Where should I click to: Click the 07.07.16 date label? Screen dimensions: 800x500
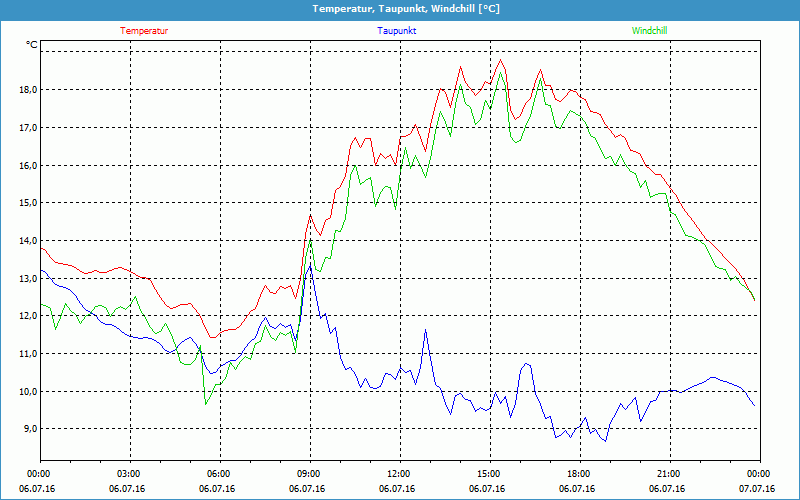[x=757, y=489]
